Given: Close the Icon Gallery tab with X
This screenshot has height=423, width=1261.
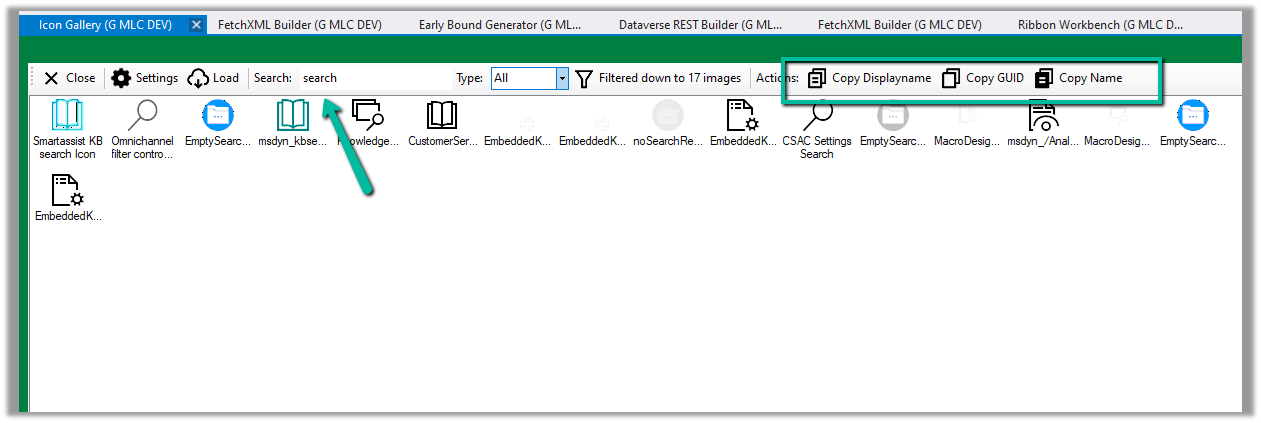Looking at the screenshot, I should 196,24.
